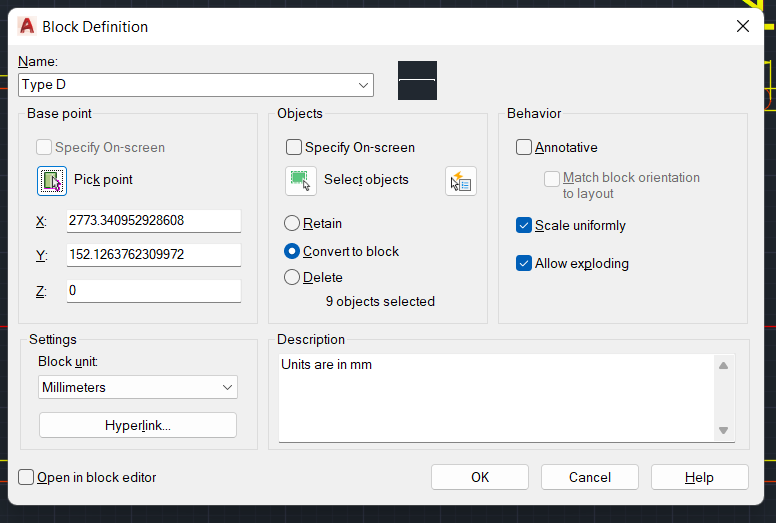Select the Retain radio option
776x523 pixels.
coord(292,224)
